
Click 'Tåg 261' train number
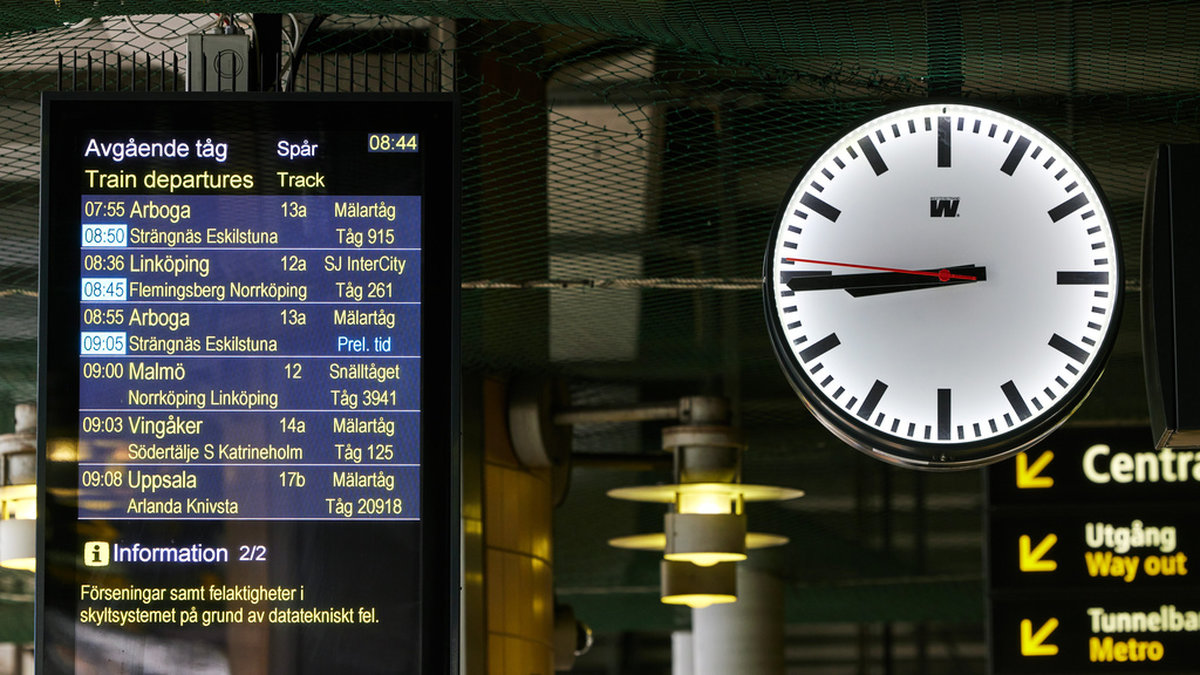(365, 291)
